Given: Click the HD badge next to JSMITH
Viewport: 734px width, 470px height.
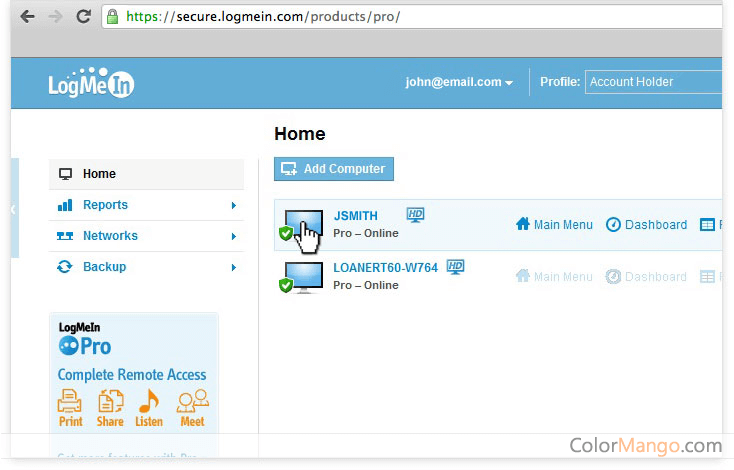Looking at the screenshot, I should click(x=415, y=215).
